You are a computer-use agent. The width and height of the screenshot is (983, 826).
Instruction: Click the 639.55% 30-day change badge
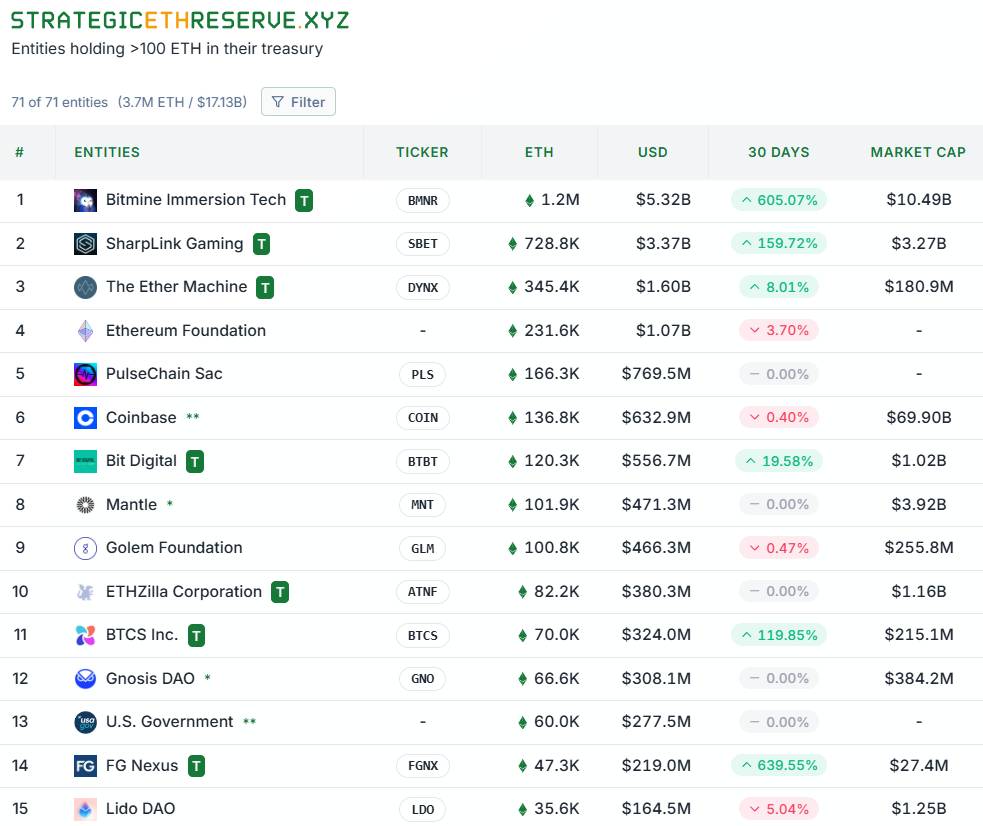tap(779, 765)
